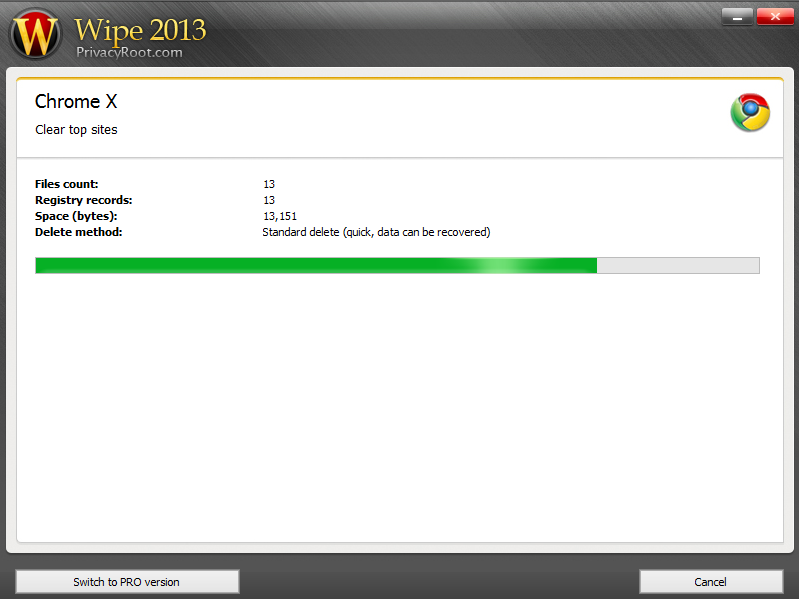Minimize the Wipe 2013 window
This screenshot has height=599, width=799.
[737, 17]
